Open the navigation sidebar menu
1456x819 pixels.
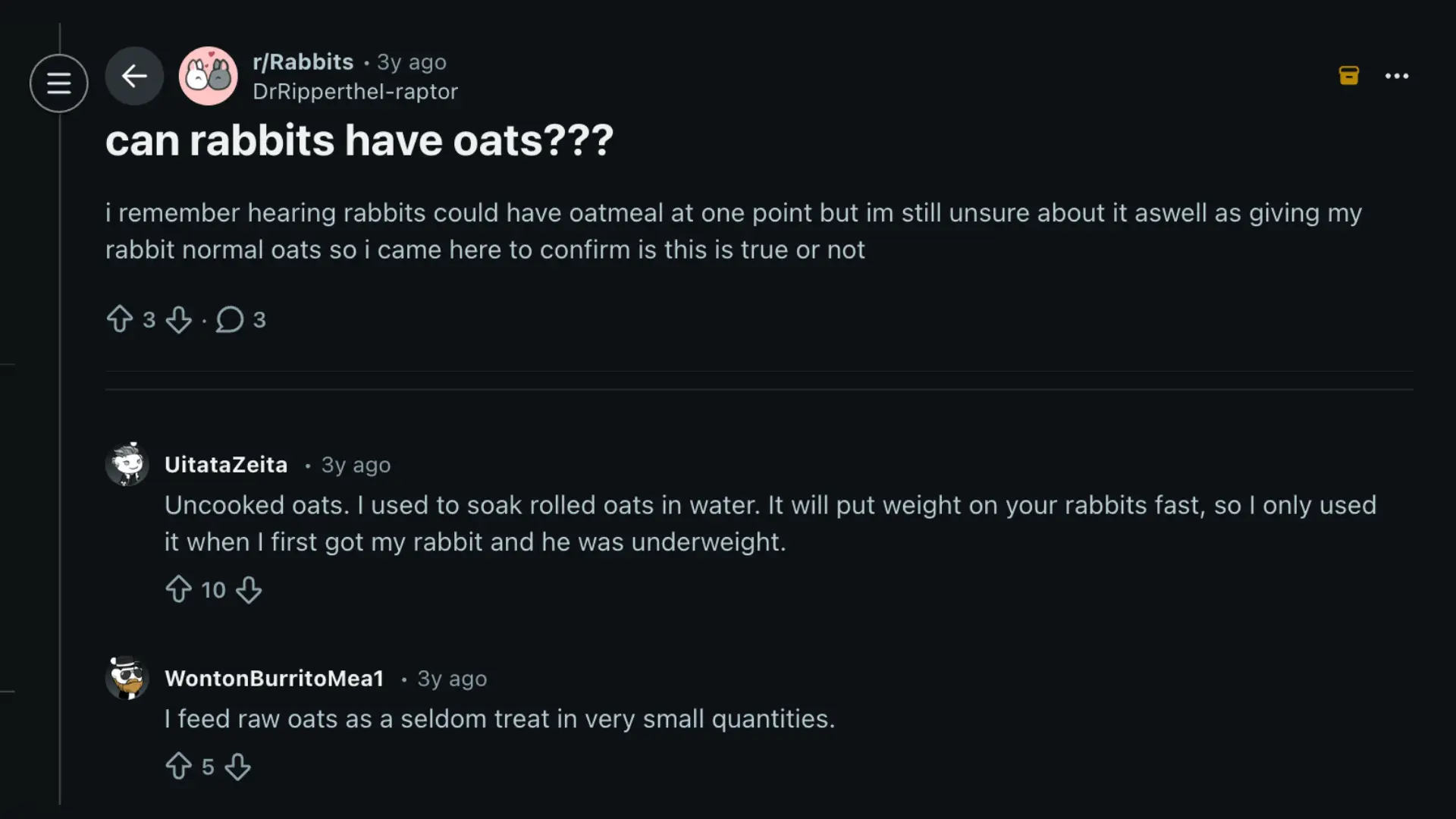tap(58, 82)
